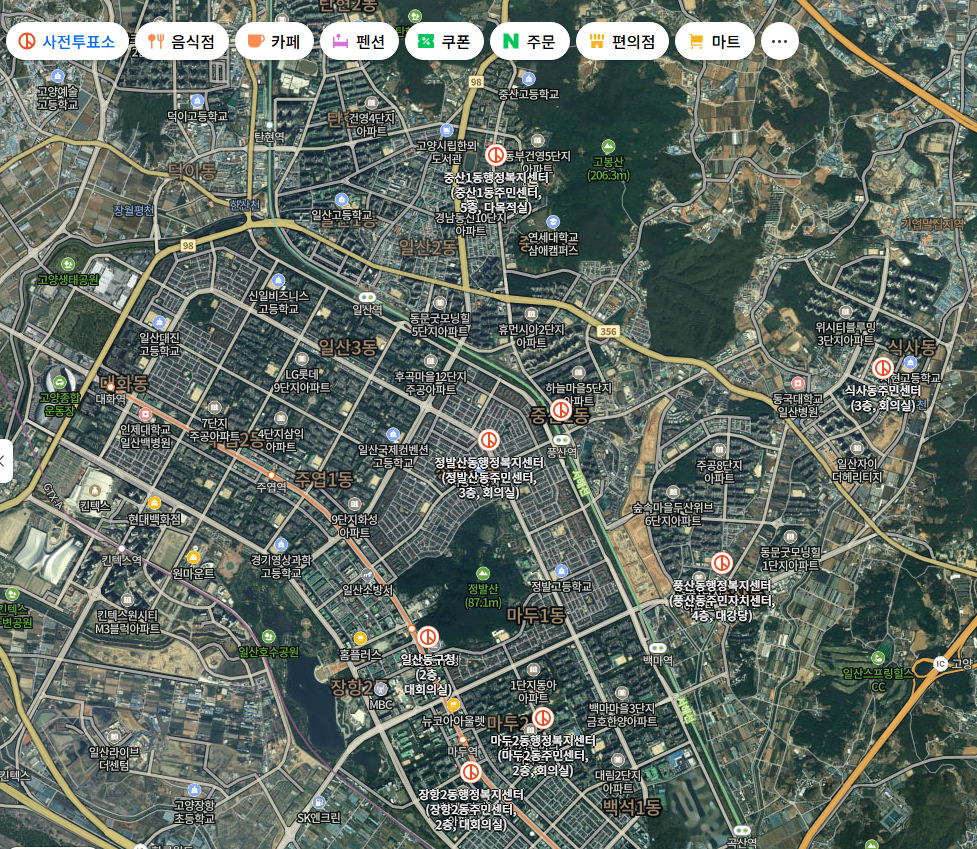Click the 동국대학교 일산병원 hospital icon
Viewport: 977px width, 849px height.
tap(797, 383)
